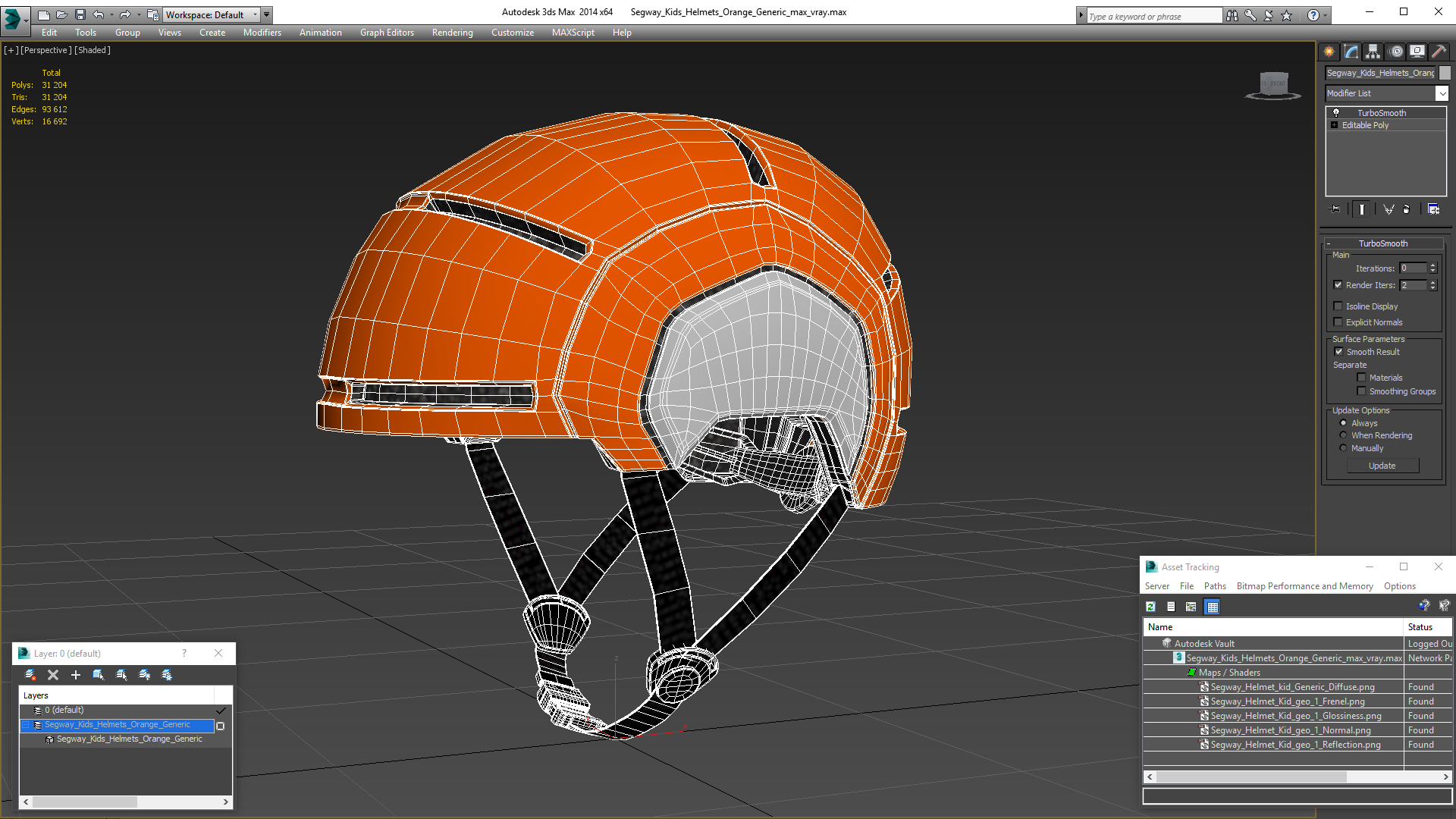
Task: Open Bitmap Performance and Memory menu
Action: (x=1304, y=586)
